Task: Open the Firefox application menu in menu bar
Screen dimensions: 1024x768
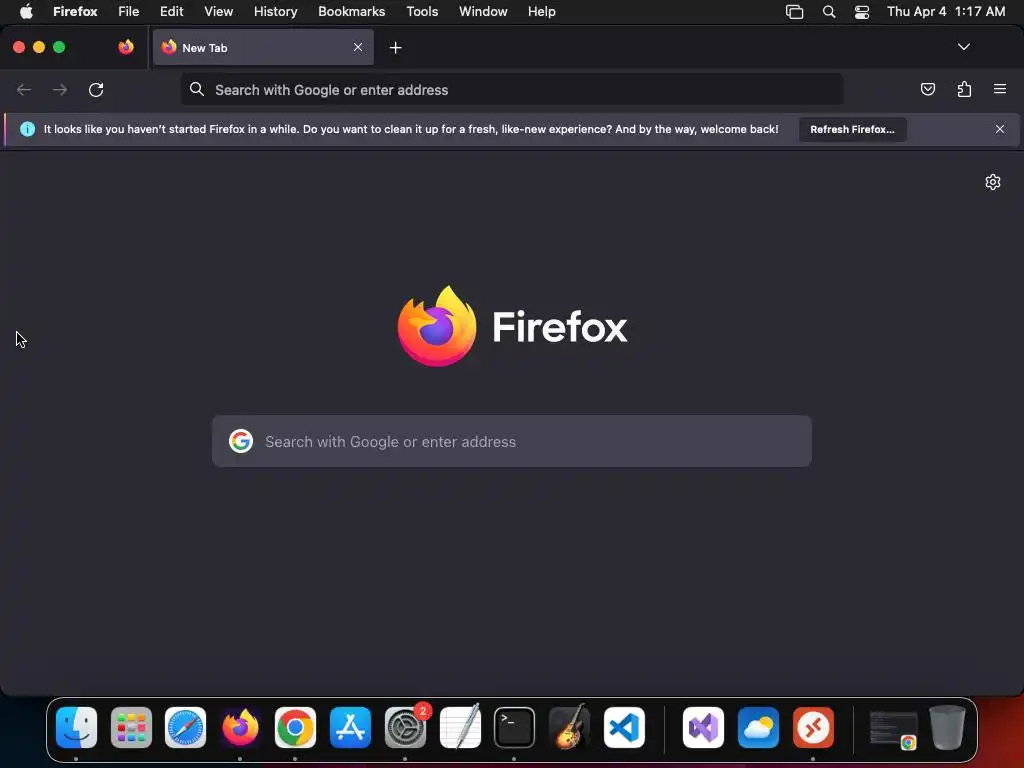Action: (75, 11)
